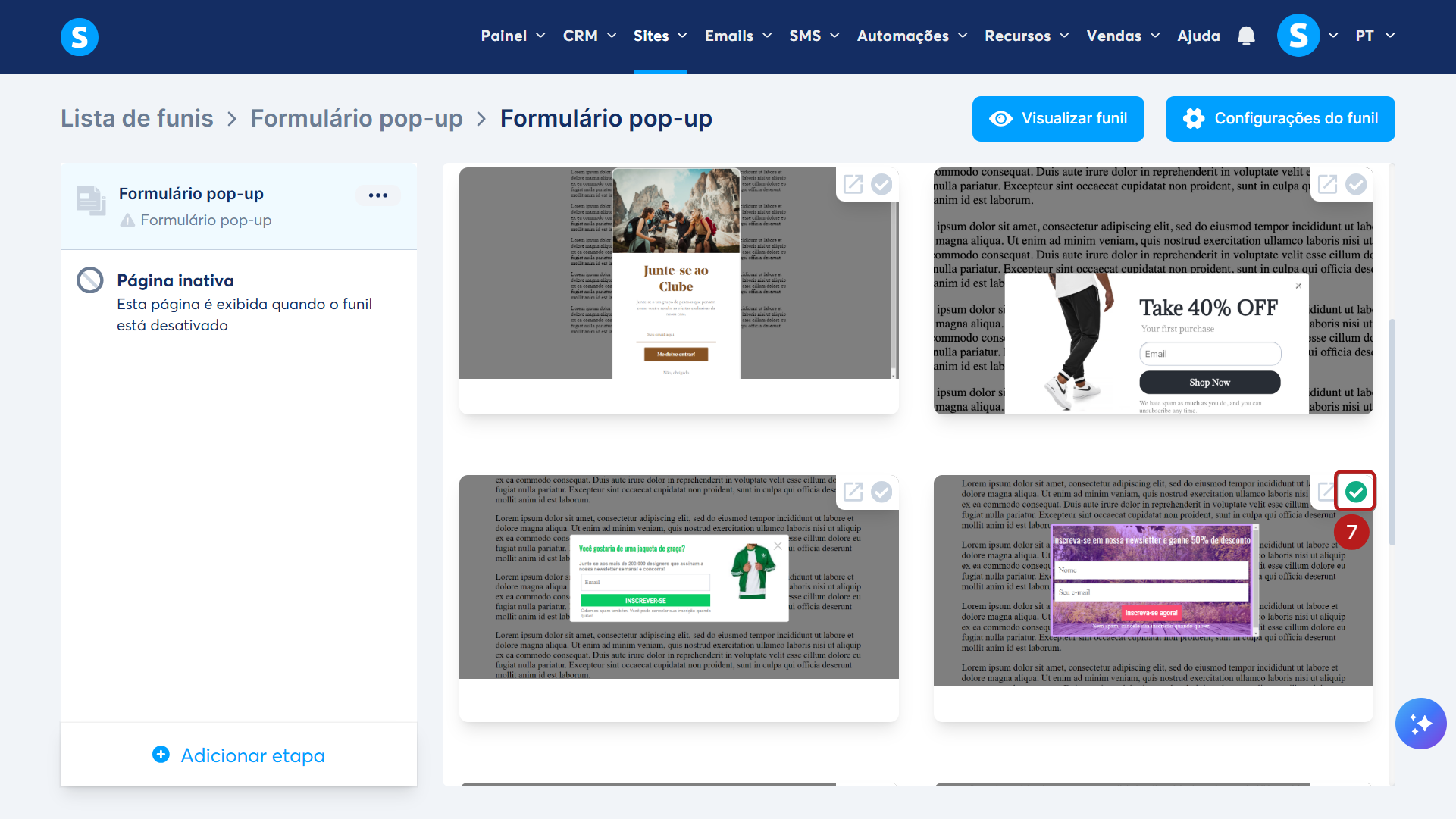Open the Take 40% OFF template preview icon
The image size is (1456, 819).
[1327, 184]
